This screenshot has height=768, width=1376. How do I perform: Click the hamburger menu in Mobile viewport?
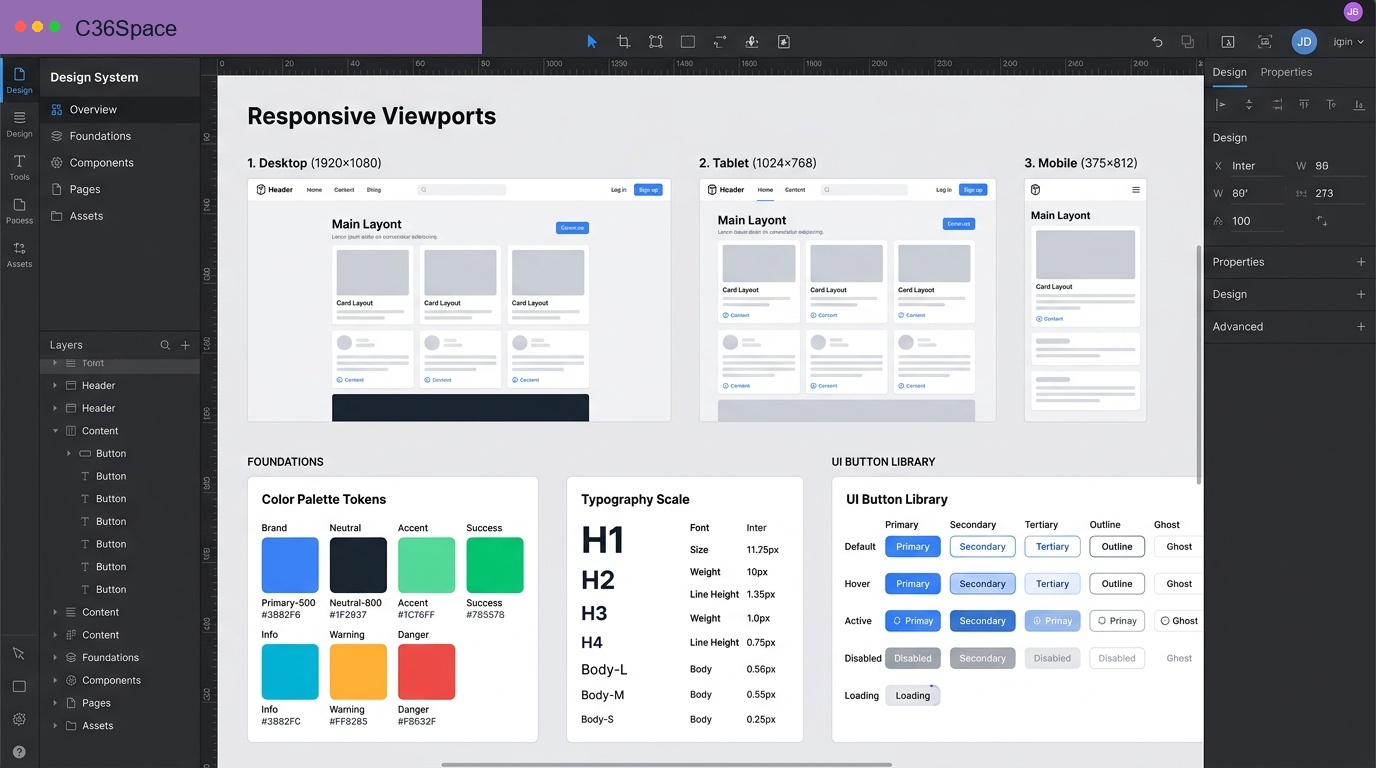[1136, 189]
